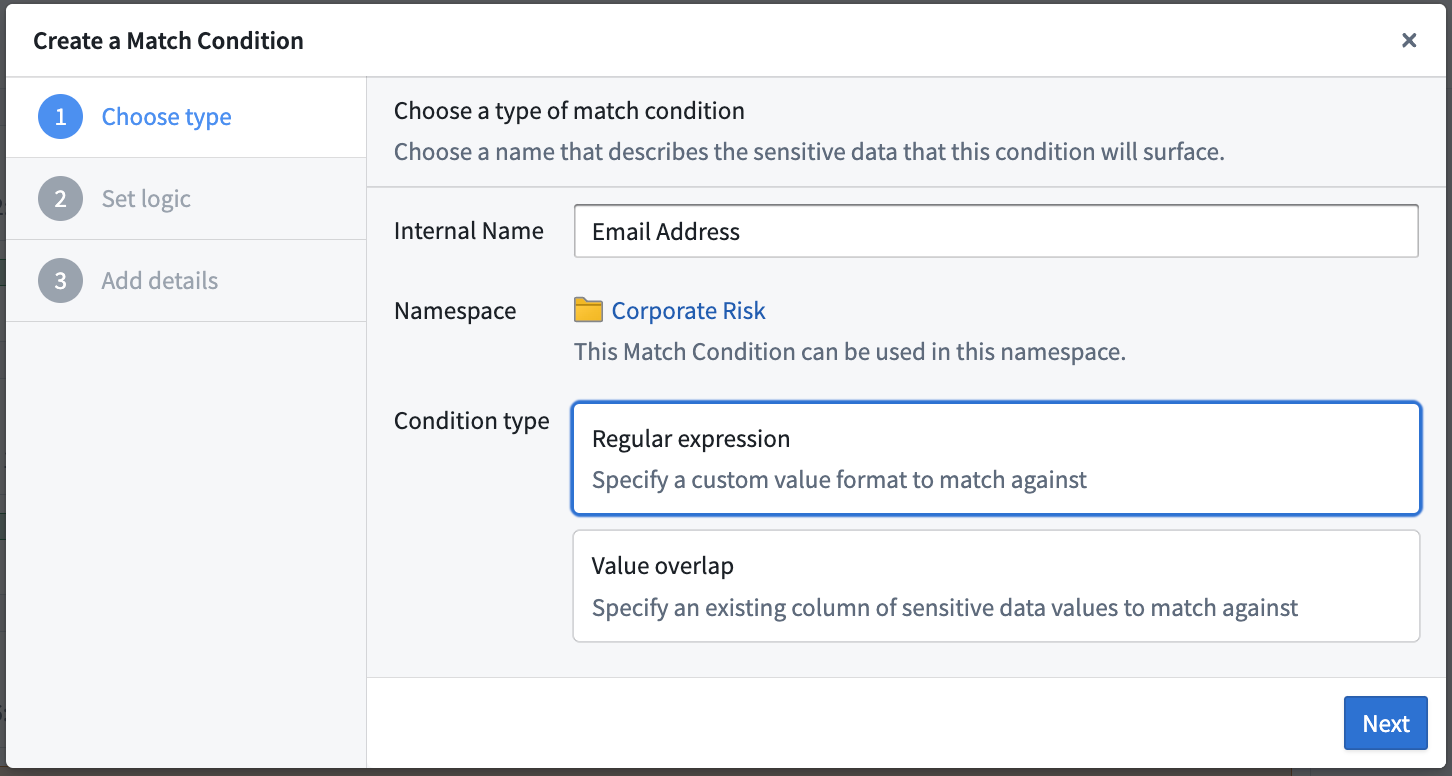
Task: Click the Next button
Action: 1386,724
